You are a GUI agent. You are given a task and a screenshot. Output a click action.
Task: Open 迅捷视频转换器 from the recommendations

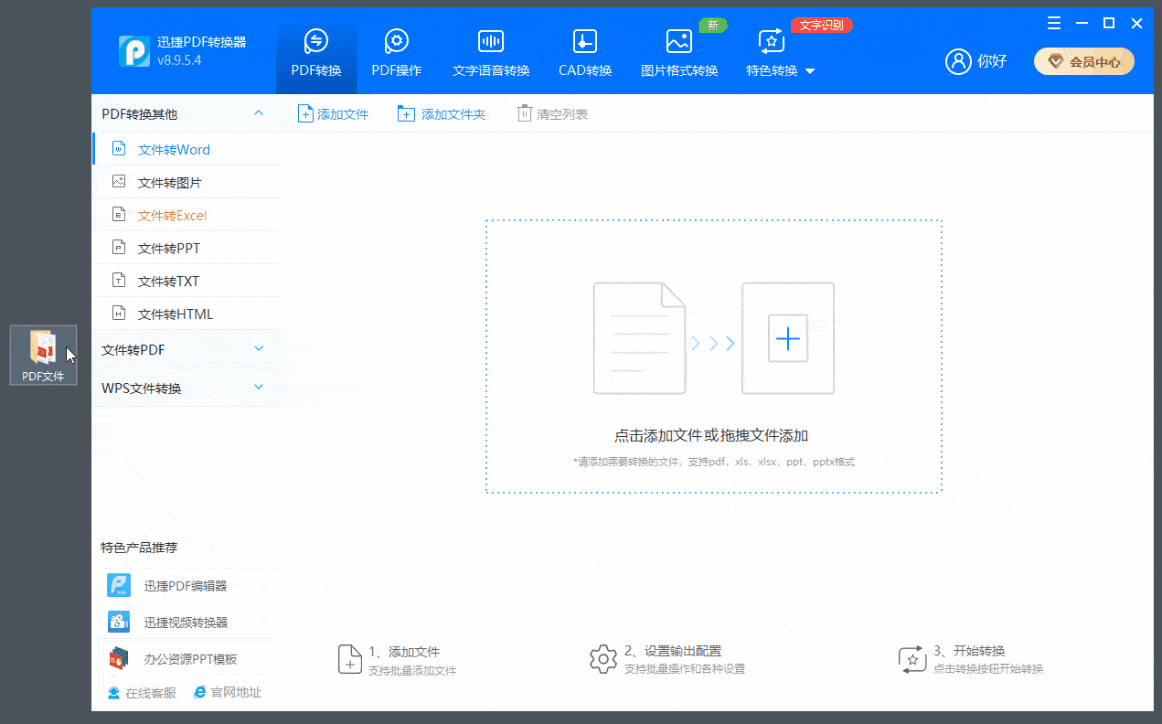185,622
